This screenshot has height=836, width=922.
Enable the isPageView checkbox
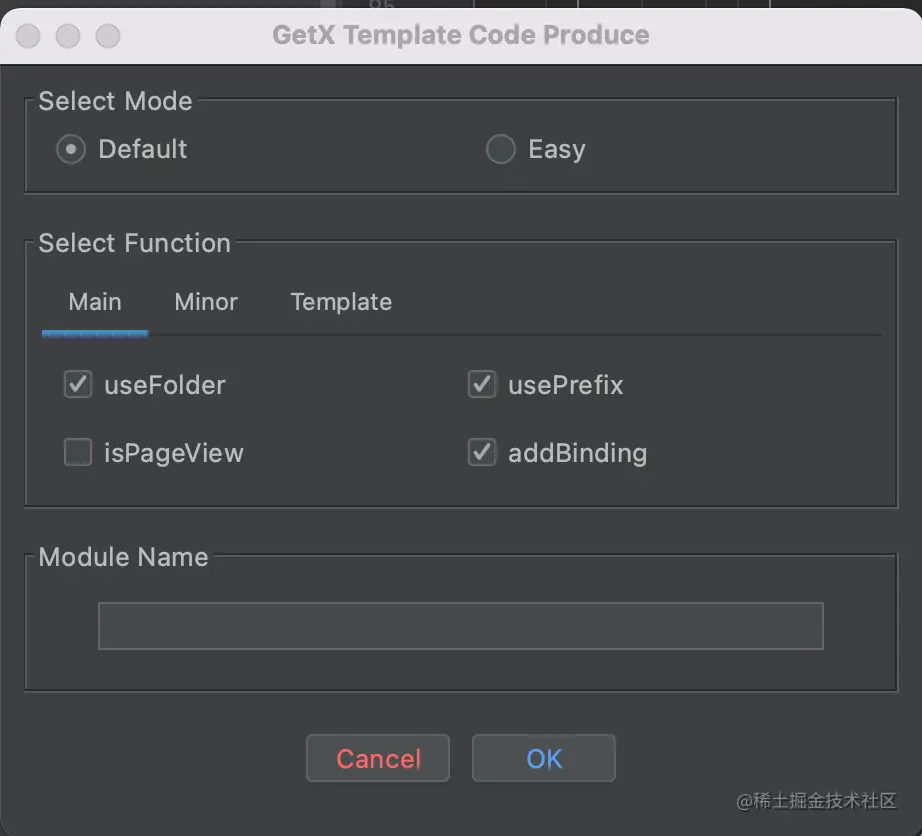click(78, 453)
